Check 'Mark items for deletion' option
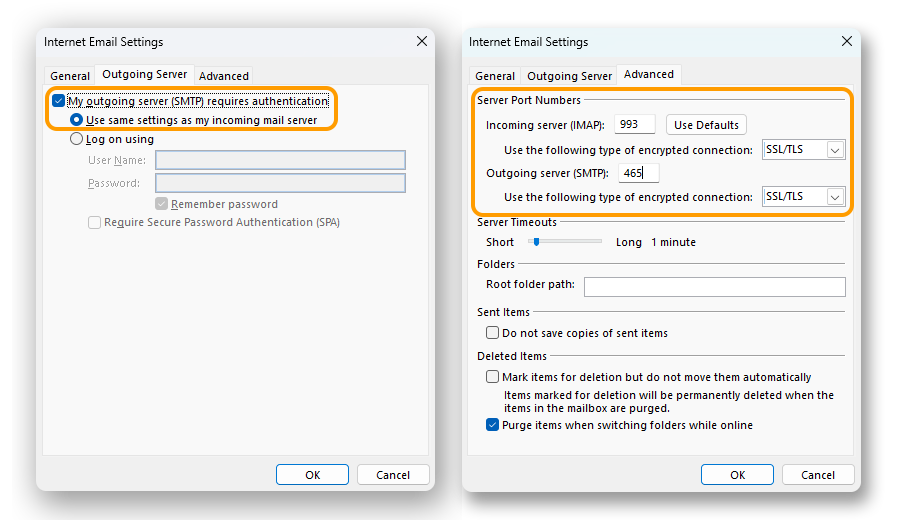 point(492,377)
